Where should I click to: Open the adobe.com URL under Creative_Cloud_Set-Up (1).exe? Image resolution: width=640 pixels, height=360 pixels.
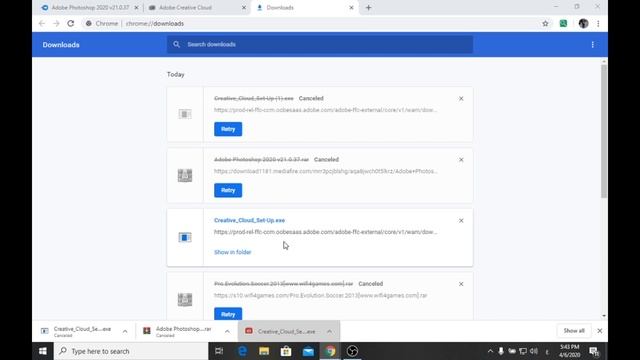tap(325, 110)
